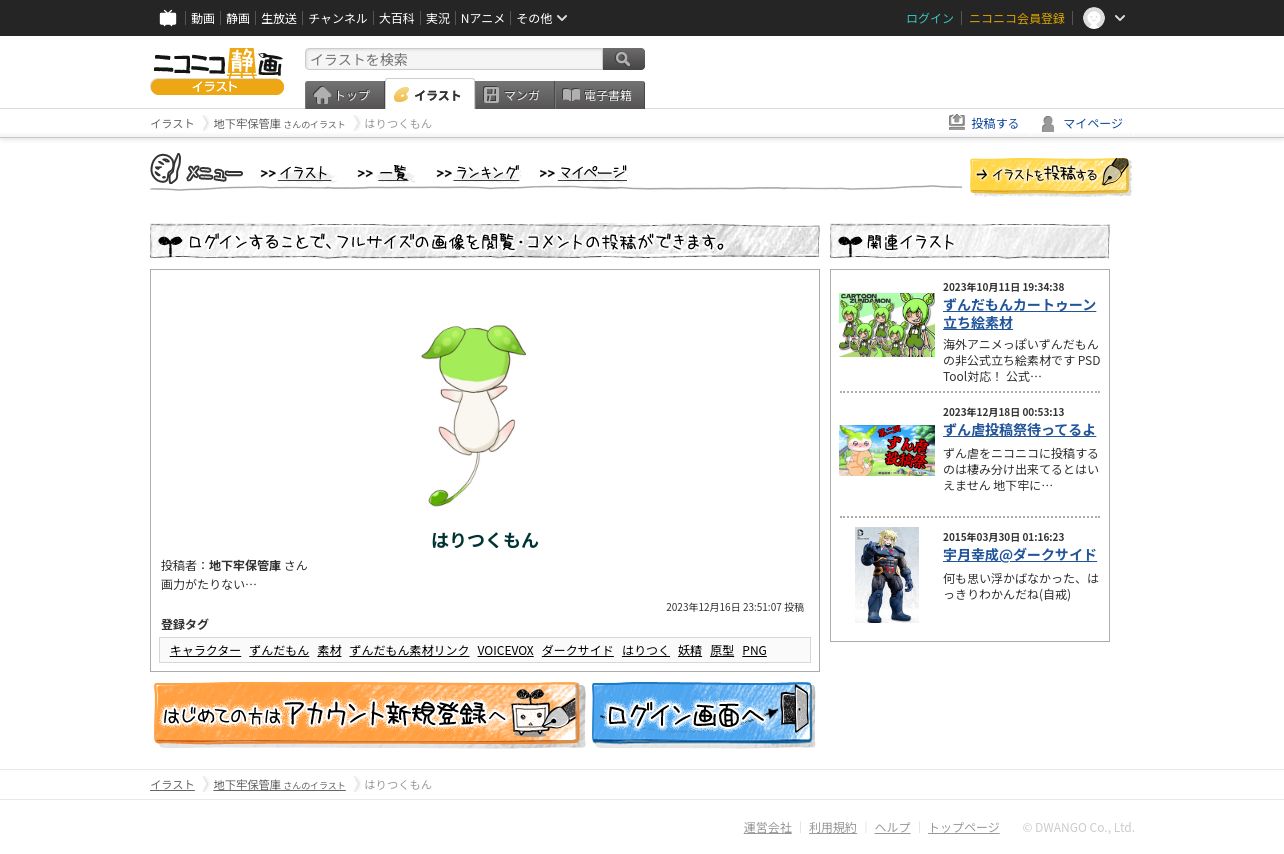Click イラスト in the bottom breadcrumb

(x=172, y=785)
